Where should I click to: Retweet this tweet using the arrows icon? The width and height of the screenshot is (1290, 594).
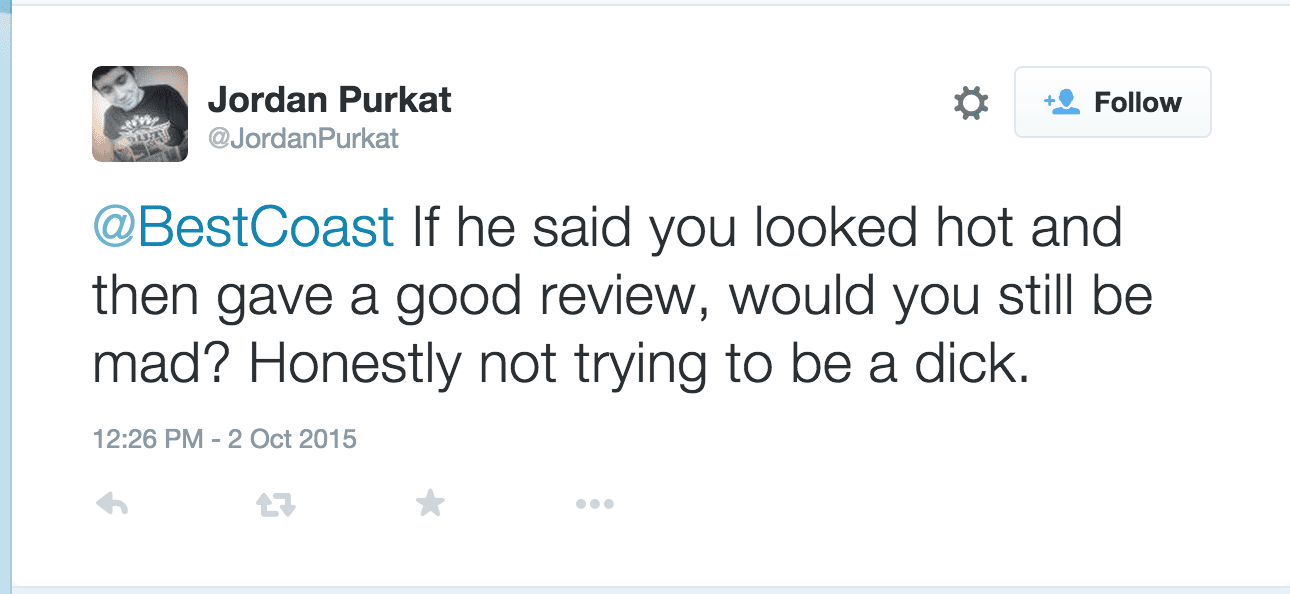pyautogui.click(x=275, y=505)
